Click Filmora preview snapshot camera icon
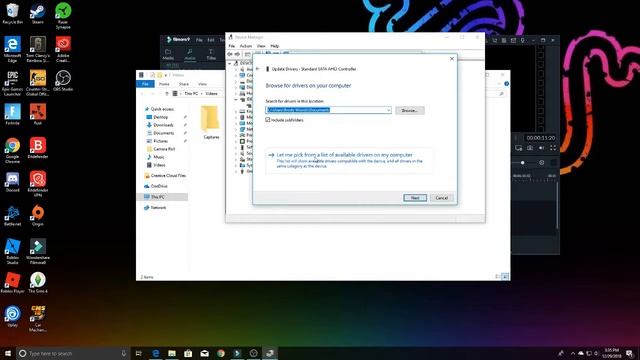The image size is (640, 360). point(530,148)
